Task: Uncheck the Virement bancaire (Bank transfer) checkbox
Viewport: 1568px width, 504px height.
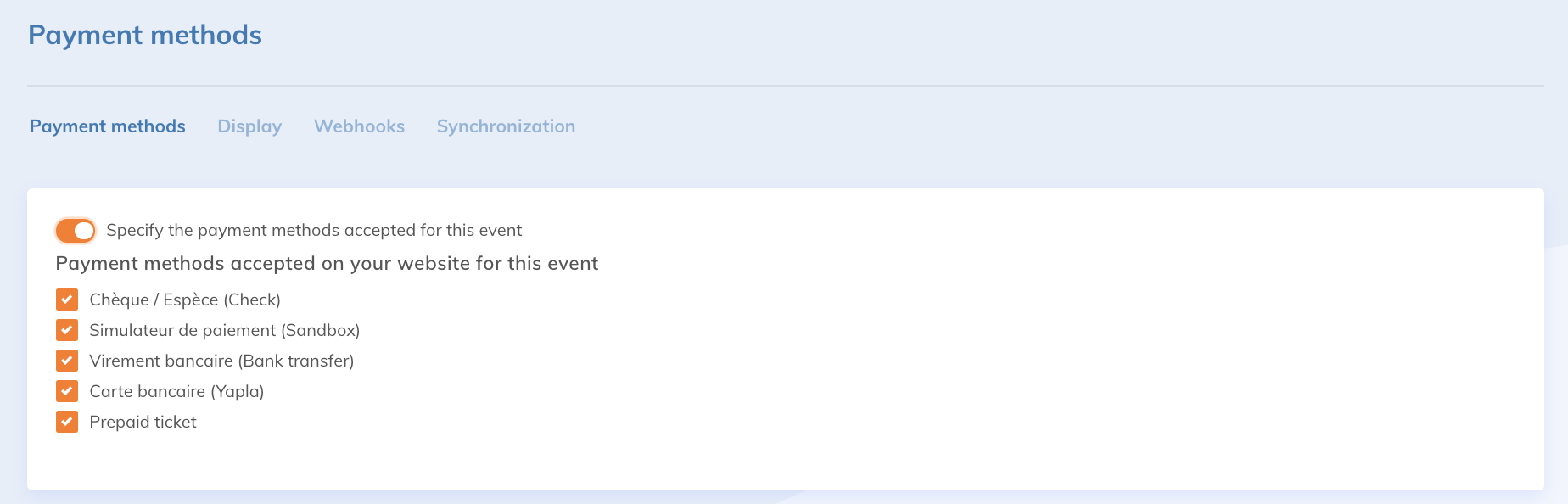Action: coord(67,361)
